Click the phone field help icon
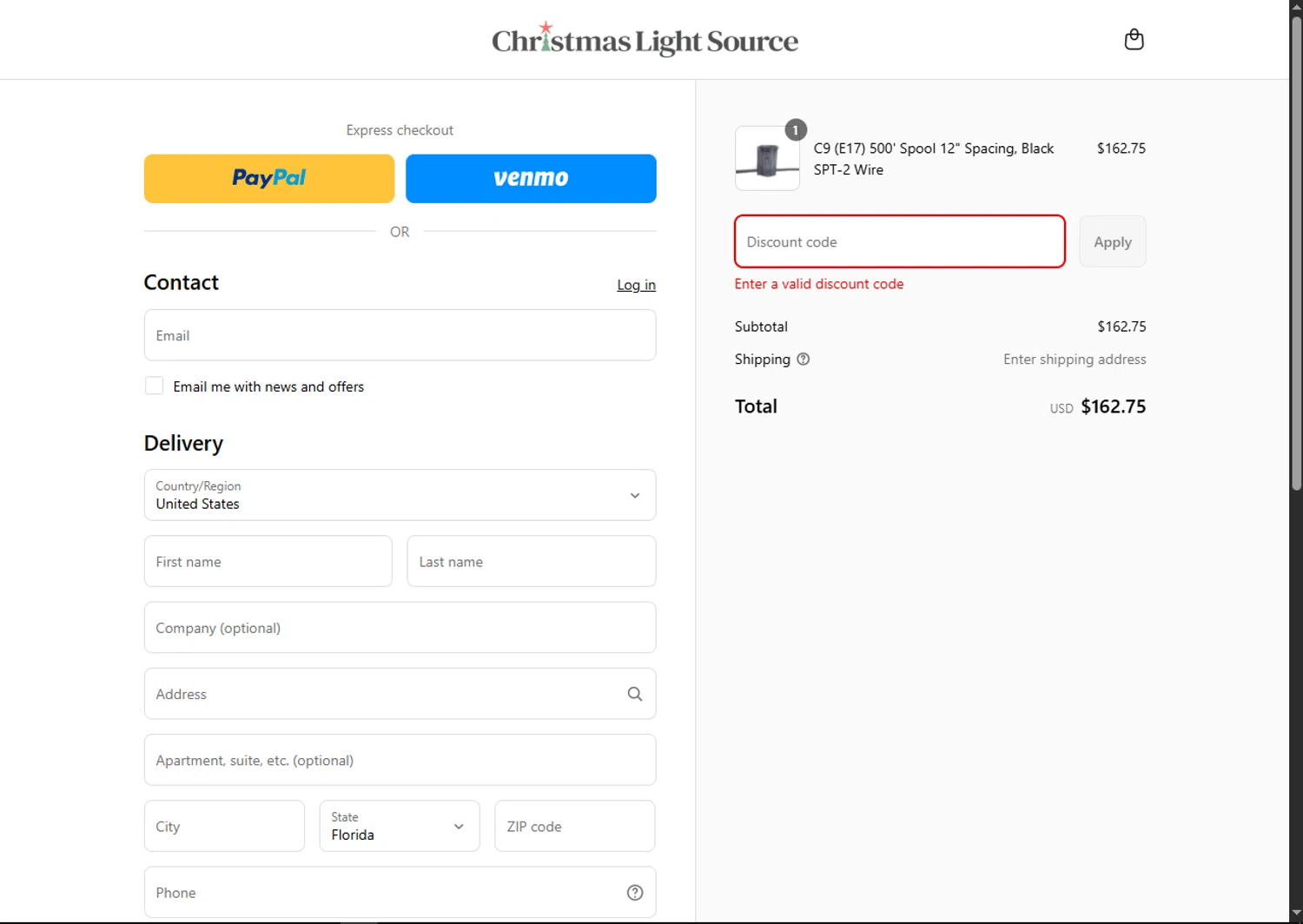Screen dimensions: 1303x924 (635, 893)
